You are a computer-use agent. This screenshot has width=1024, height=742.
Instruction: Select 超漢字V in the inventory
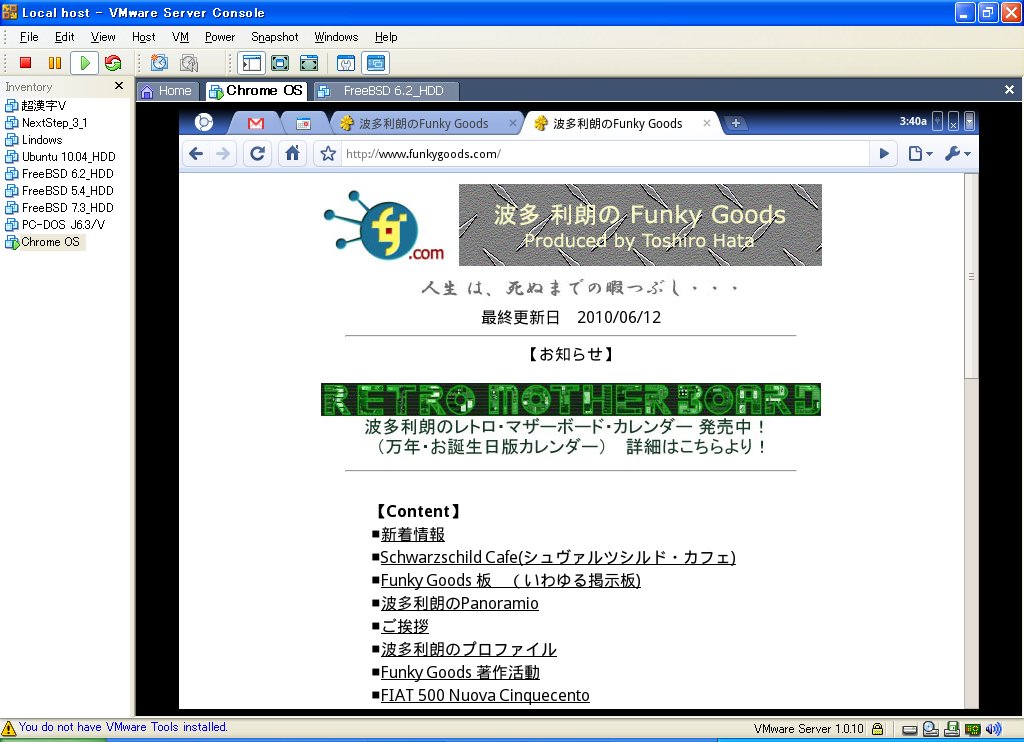(43, 106)
